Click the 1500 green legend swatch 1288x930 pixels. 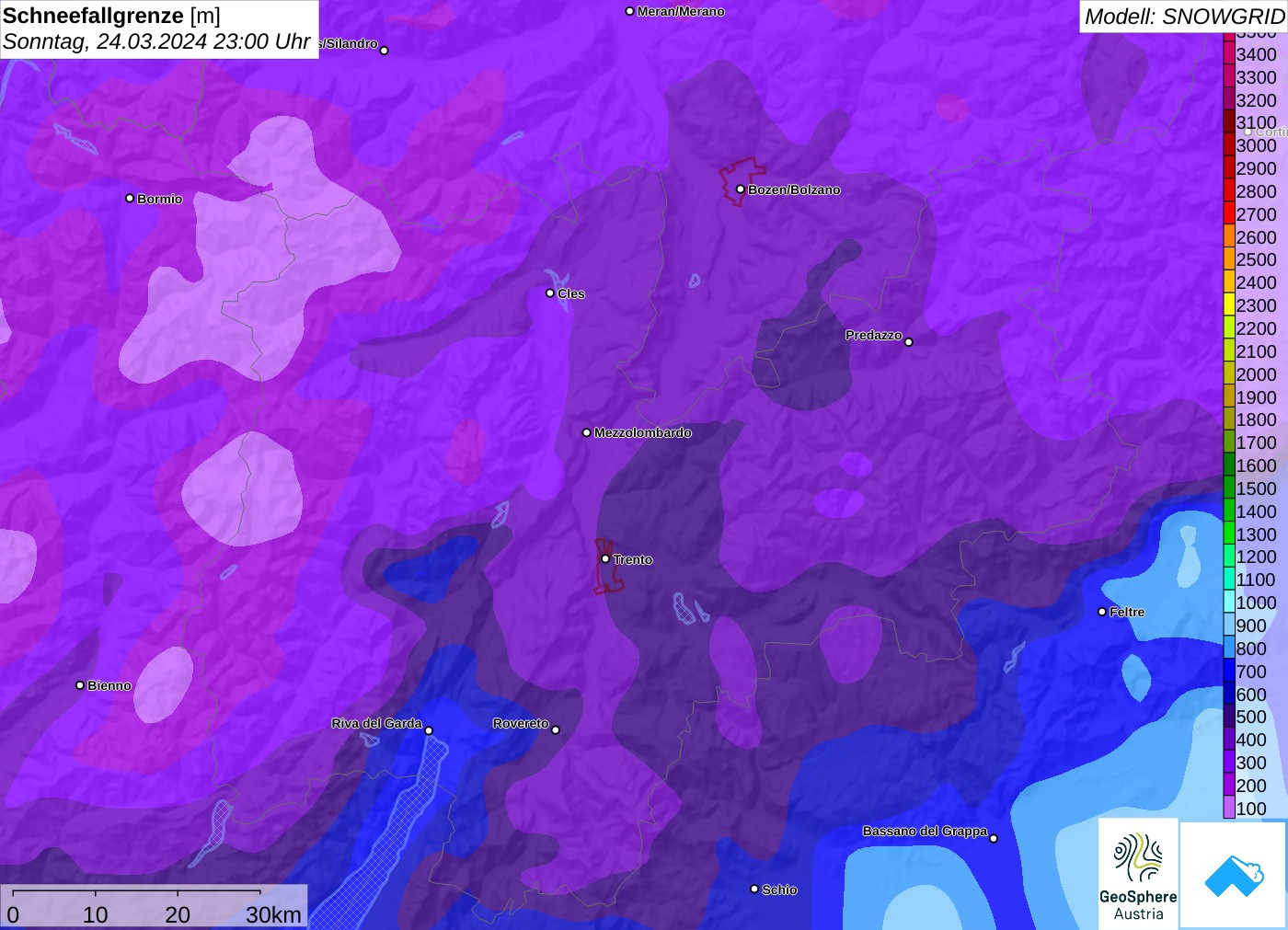1229,488
